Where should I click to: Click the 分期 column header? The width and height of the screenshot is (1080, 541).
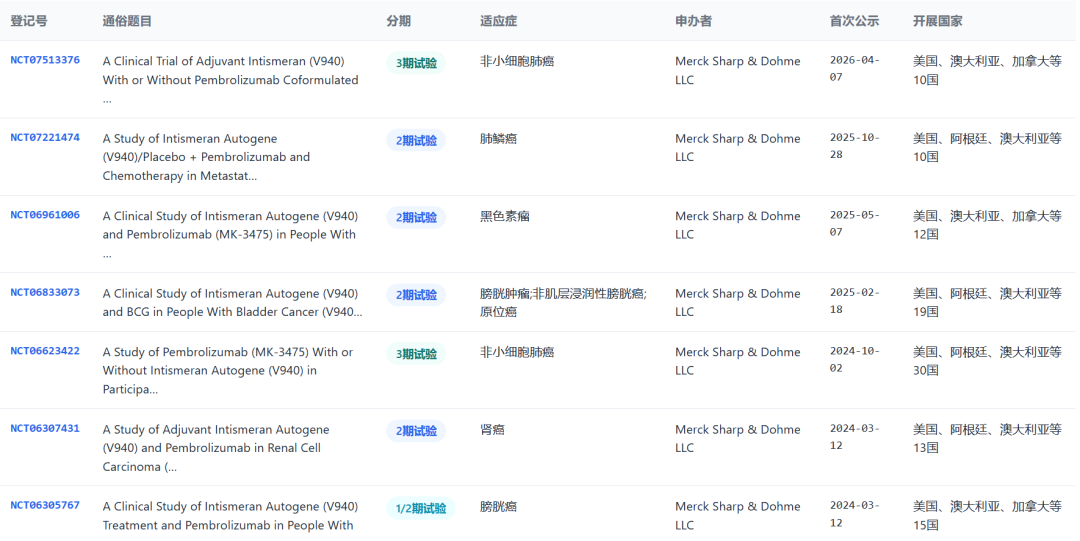pos(398,21)
